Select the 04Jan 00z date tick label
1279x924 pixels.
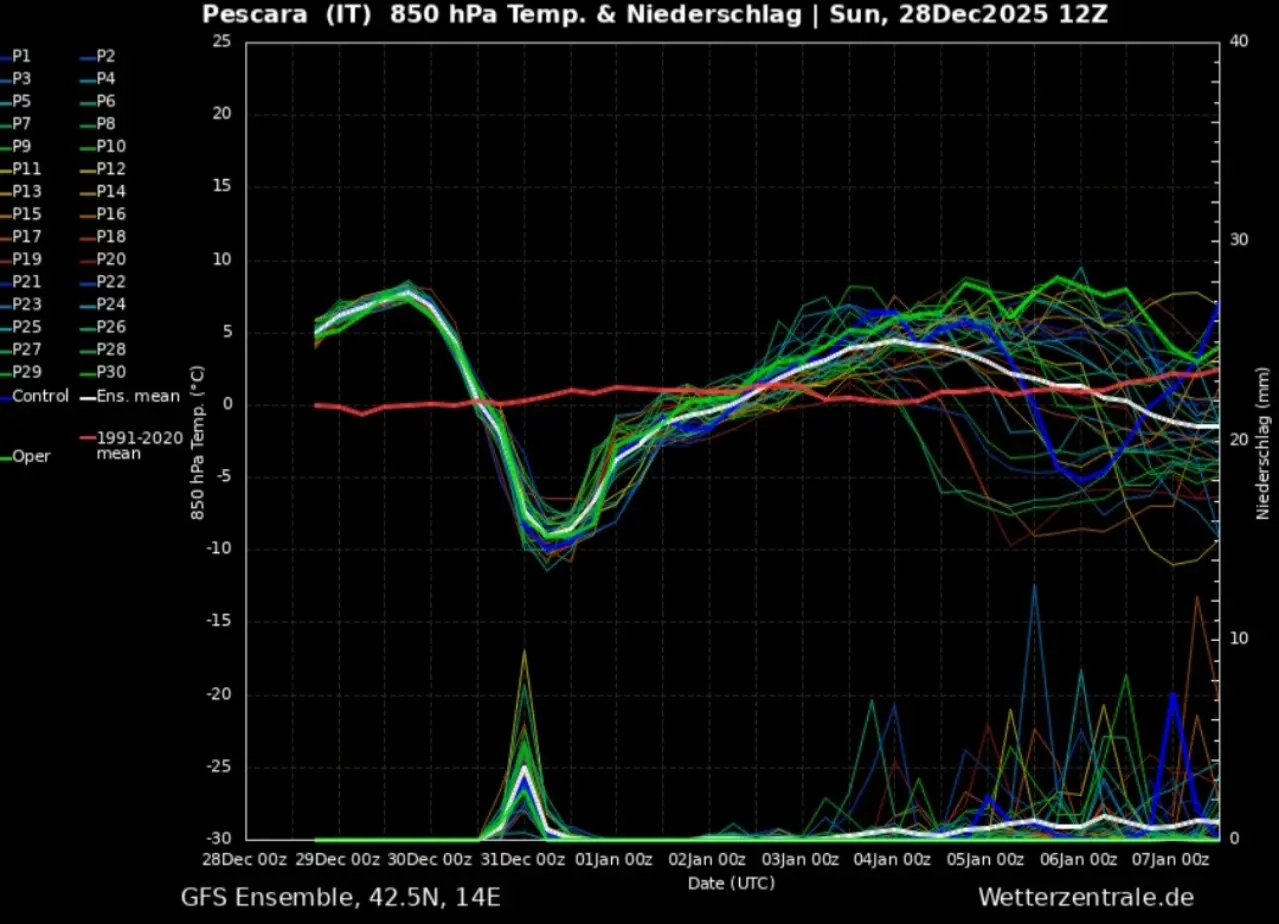(x=893, y=859)
